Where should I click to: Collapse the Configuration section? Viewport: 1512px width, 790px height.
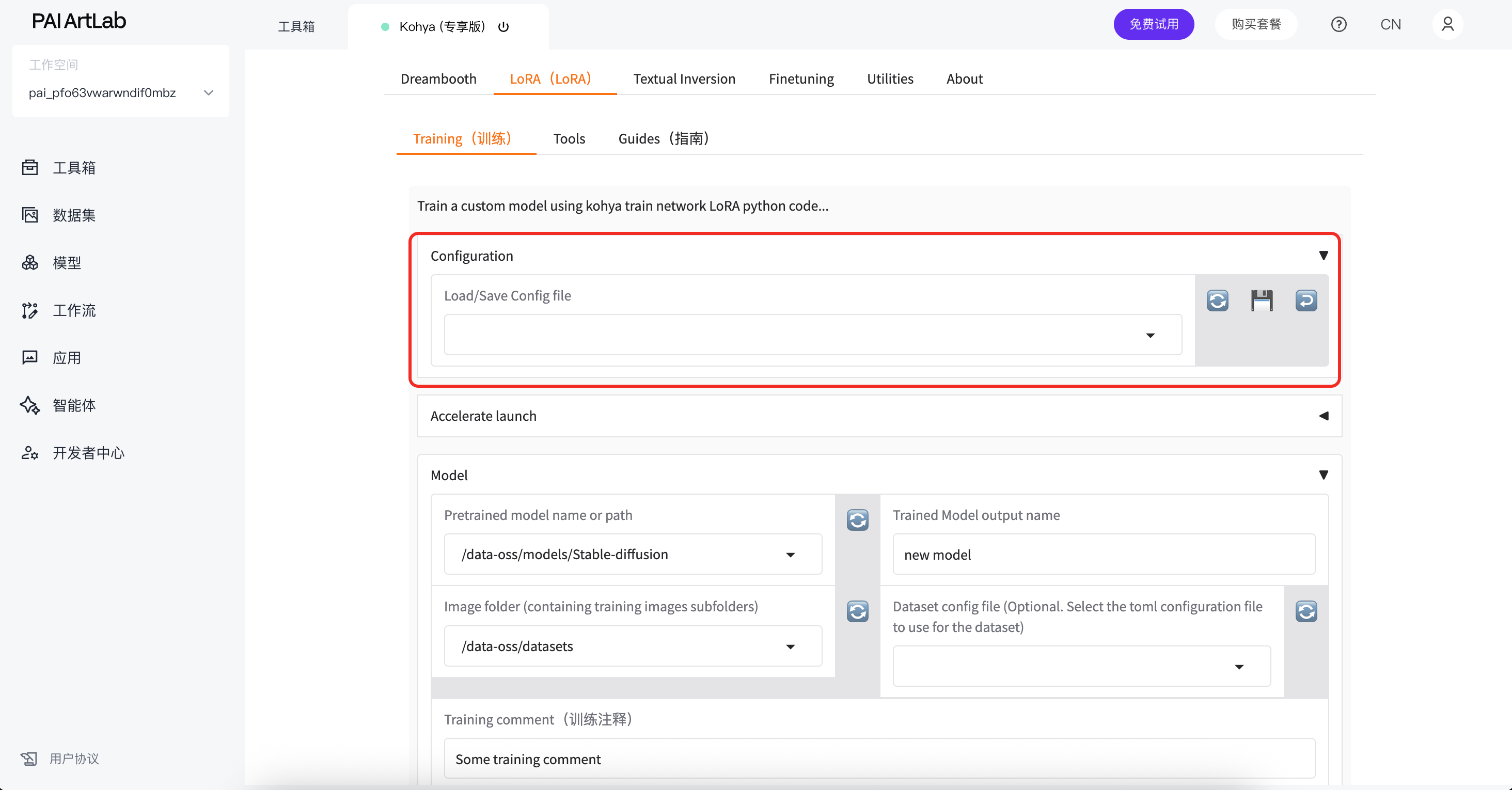click(x=1323, y=255)
